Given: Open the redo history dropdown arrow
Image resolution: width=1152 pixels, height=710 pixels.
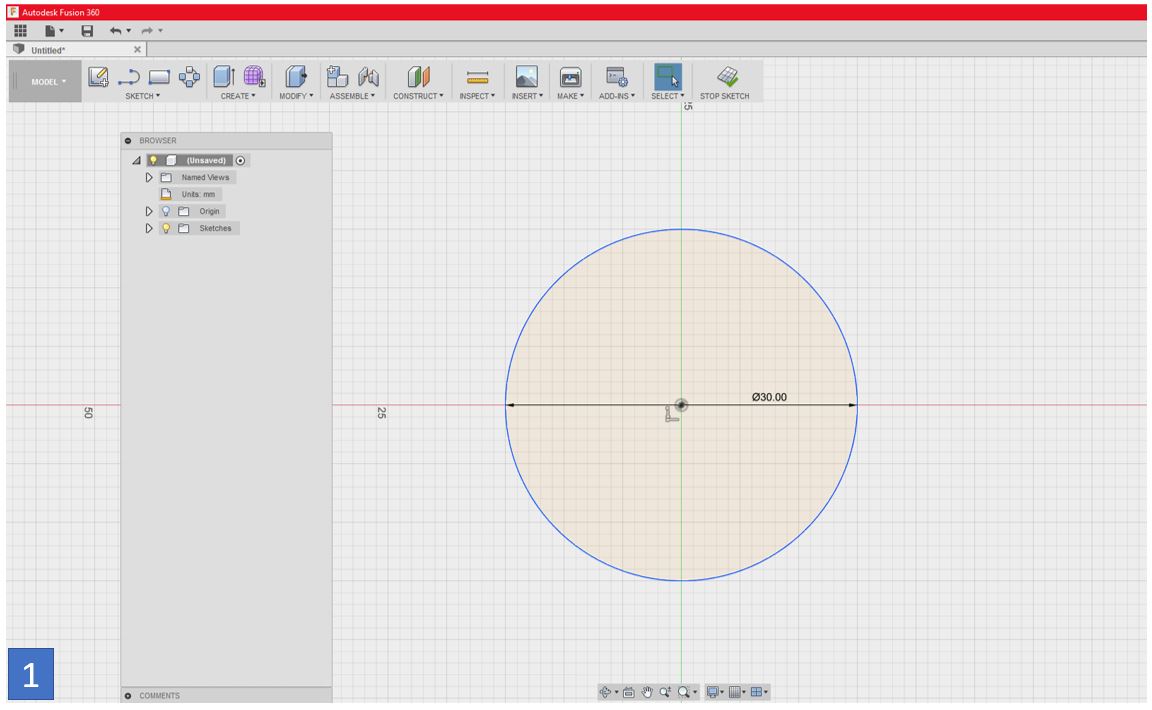Looking at the screenshot, I should (x=160, y=30).
